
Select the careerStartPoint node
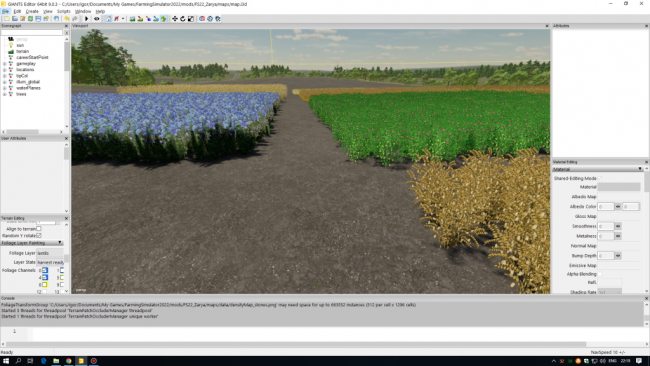(32, 57)
